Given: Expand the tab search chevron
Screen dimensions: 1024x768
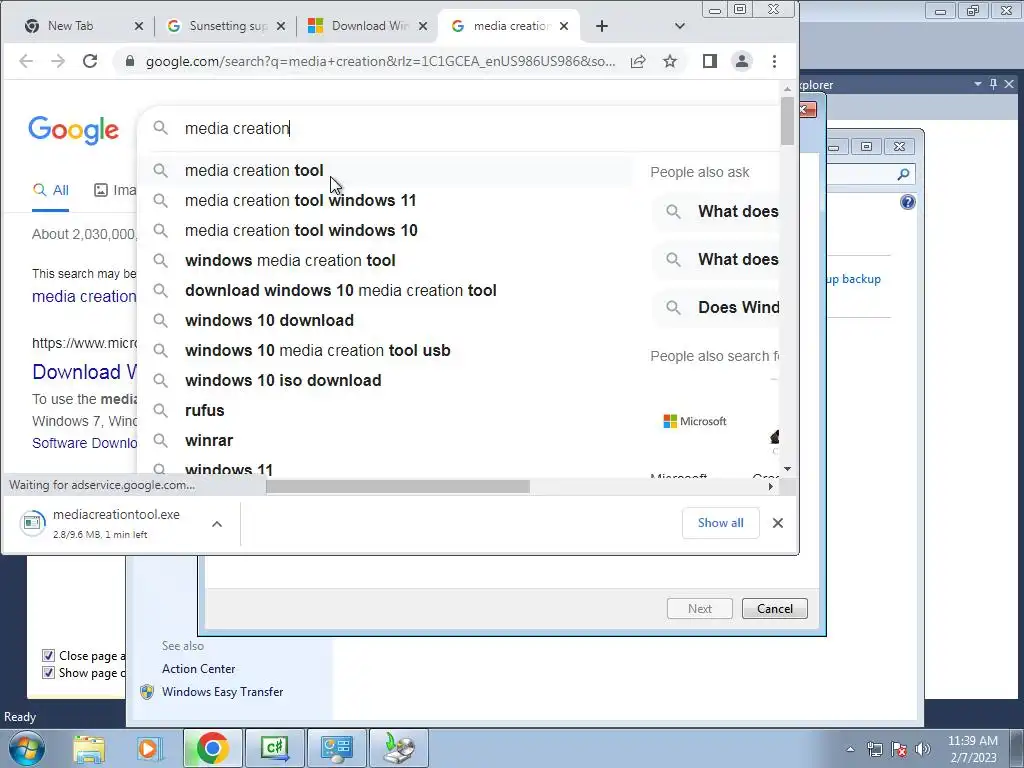Looking at the screenshot, I should 680,26.
